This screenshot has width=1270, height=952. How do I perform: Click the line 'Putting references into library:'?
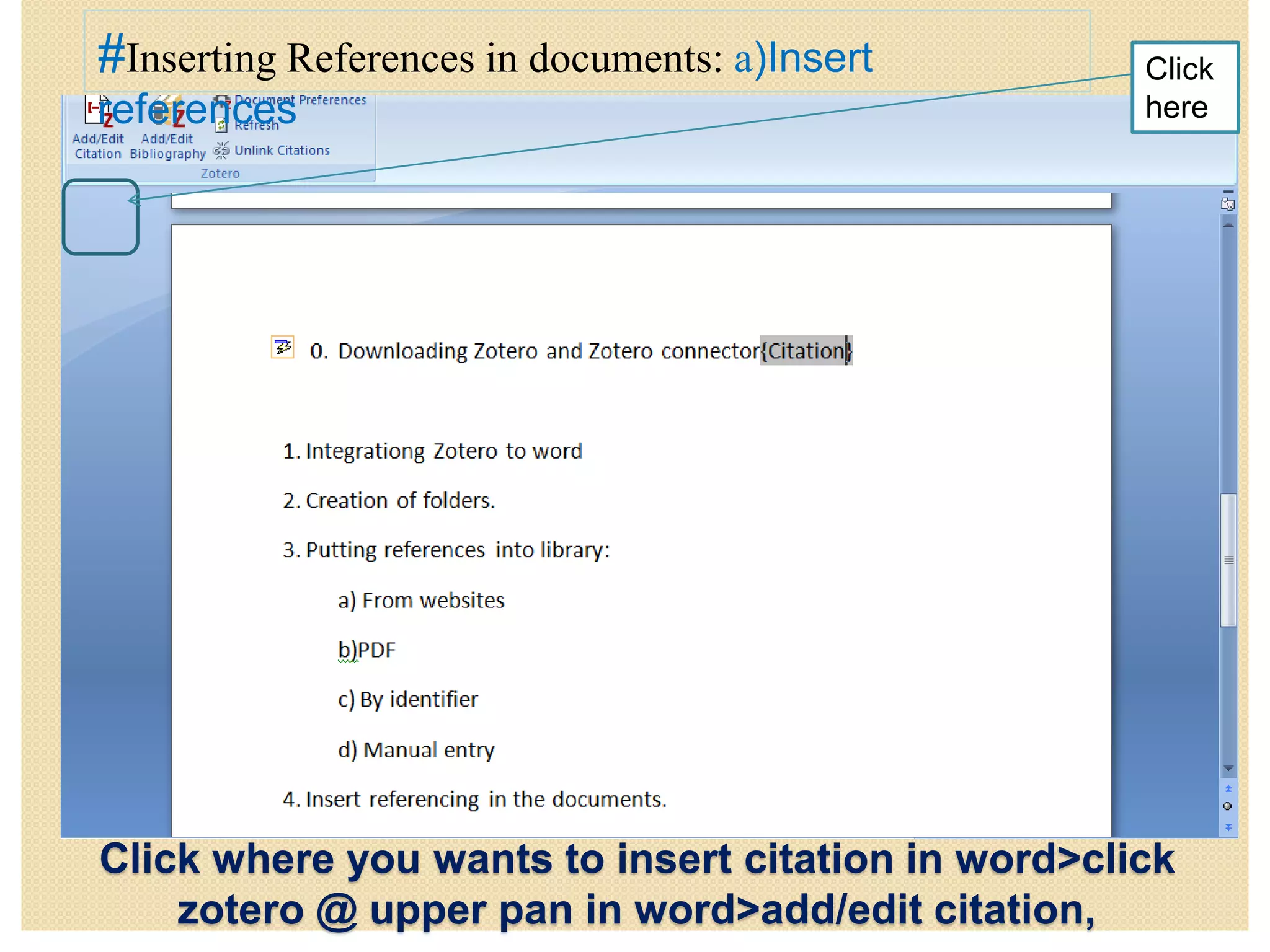(x=458, y=550)
